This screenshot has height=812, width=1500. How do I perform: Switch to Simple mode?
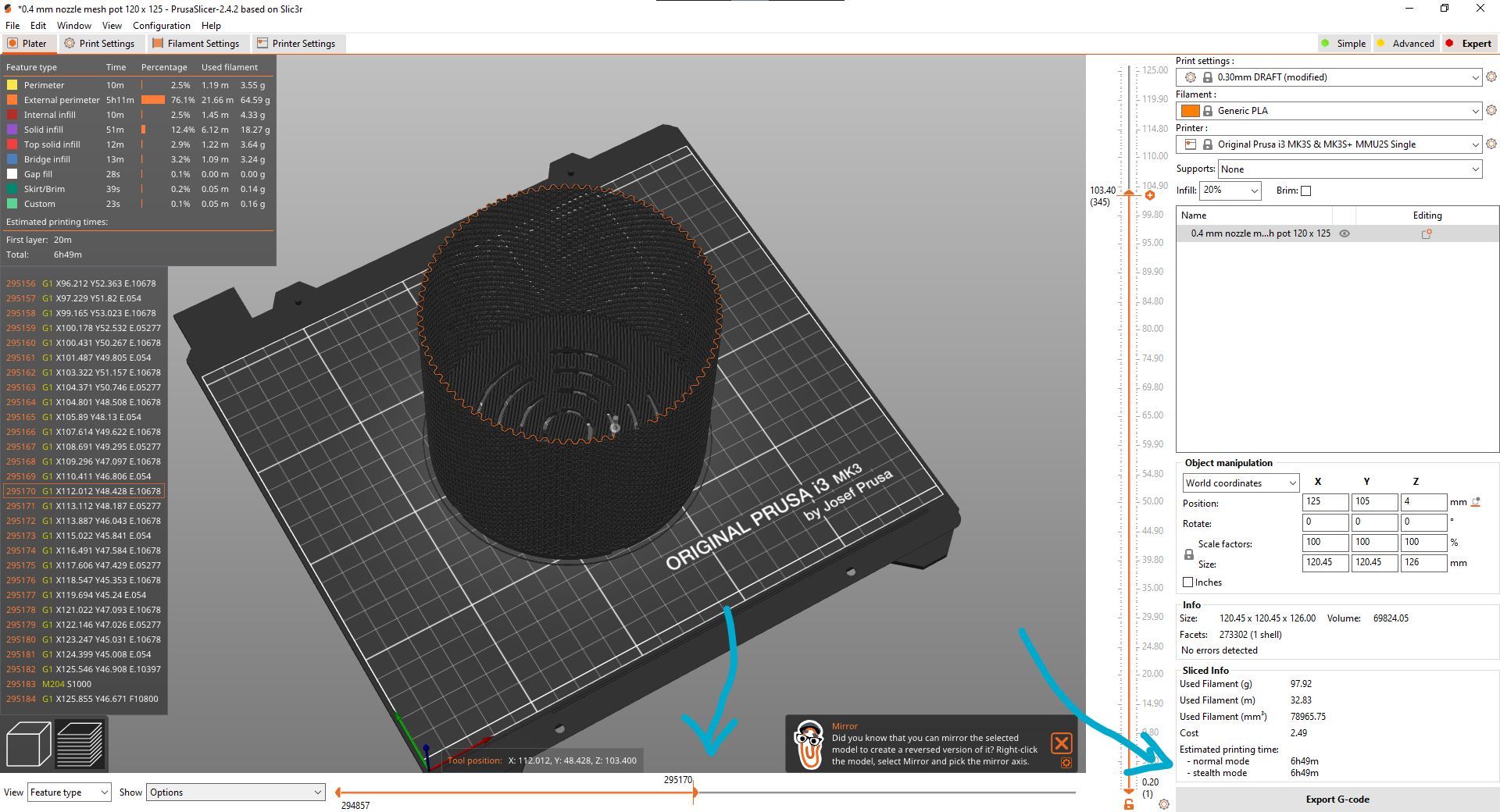(1345, 43)
